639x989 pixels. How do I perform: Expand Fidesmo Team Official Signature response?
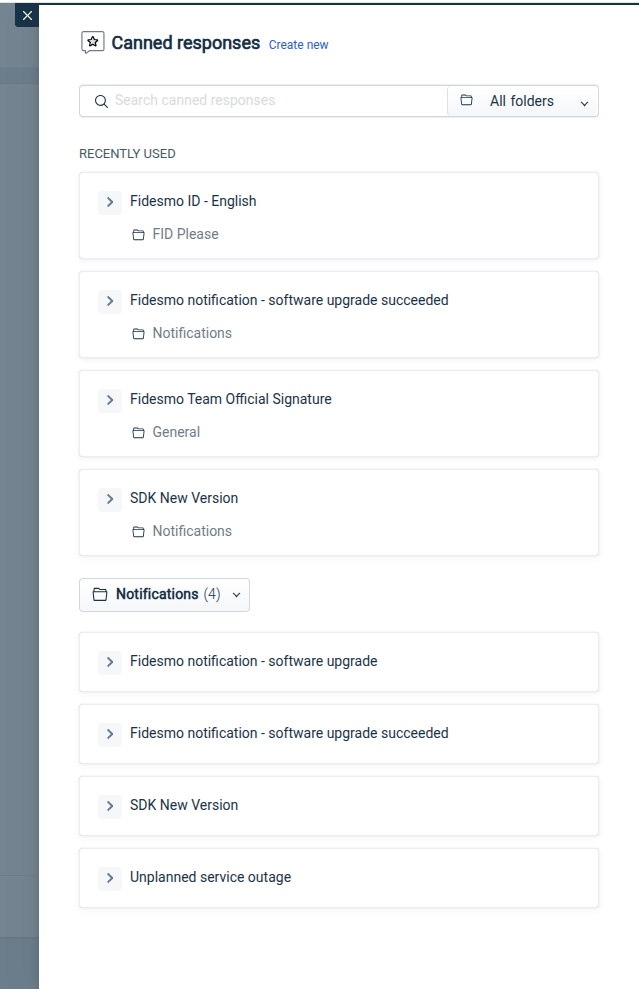pos(110,400)
